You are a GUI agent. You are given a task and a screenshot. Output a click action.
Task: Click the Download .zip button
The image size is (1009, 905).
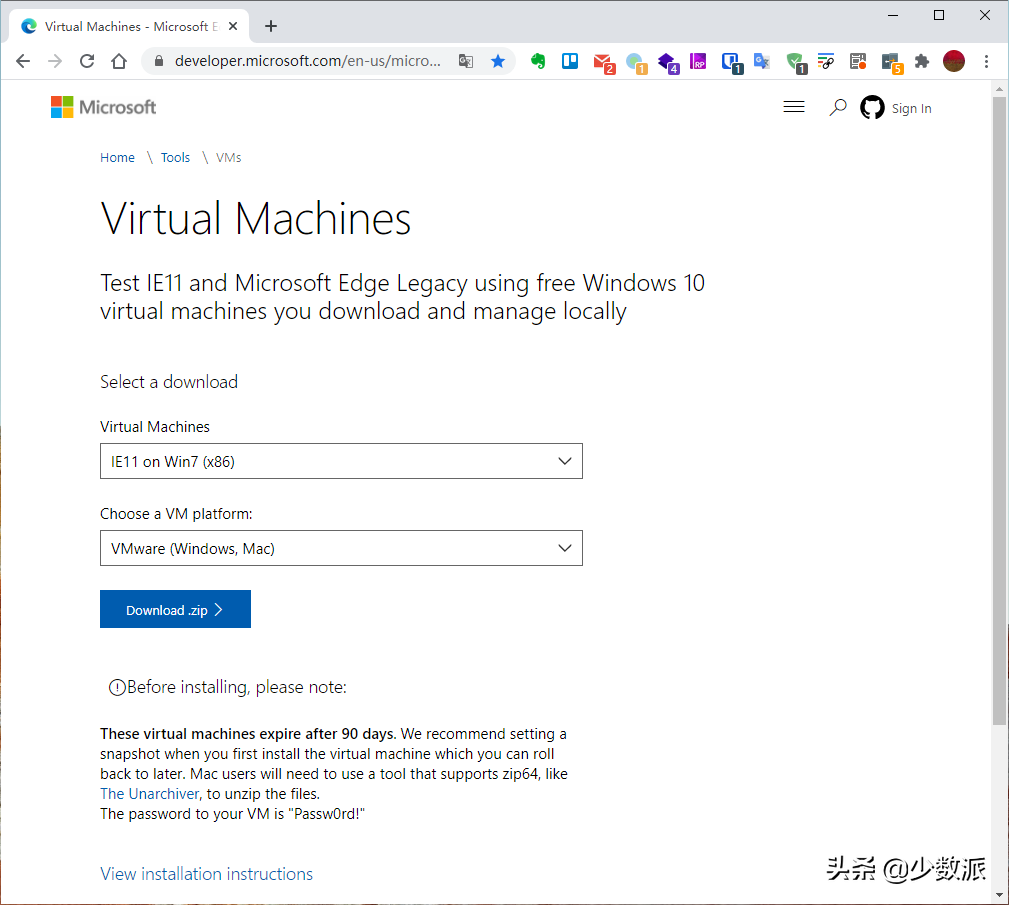(x=175, y=610)
